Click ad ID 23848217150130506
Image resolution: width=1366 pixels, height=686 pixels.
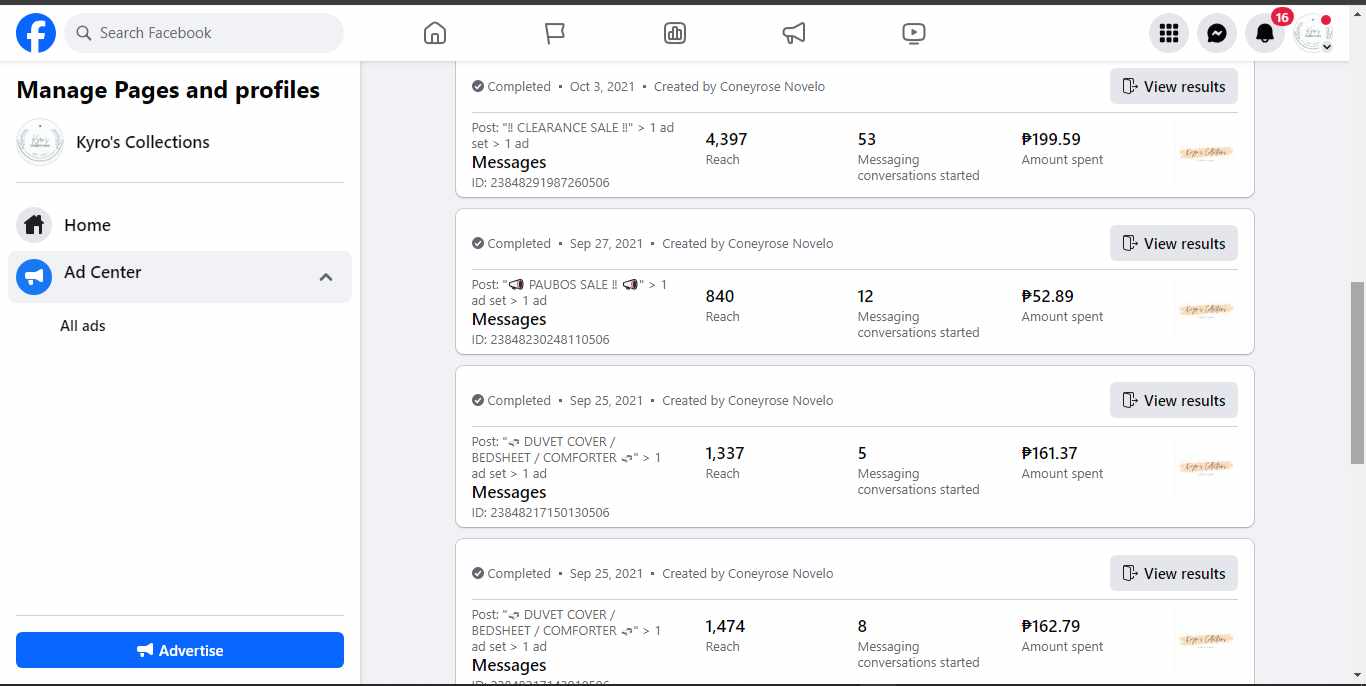[541, 513]
